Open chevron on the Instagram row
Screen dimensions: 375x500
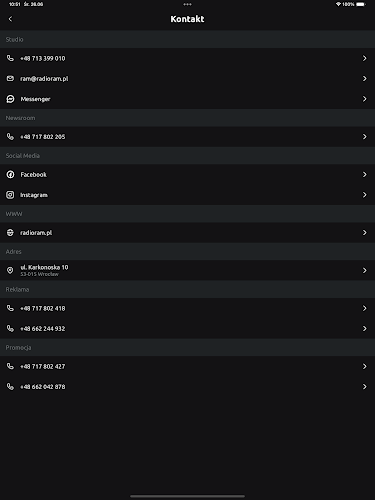365,195
